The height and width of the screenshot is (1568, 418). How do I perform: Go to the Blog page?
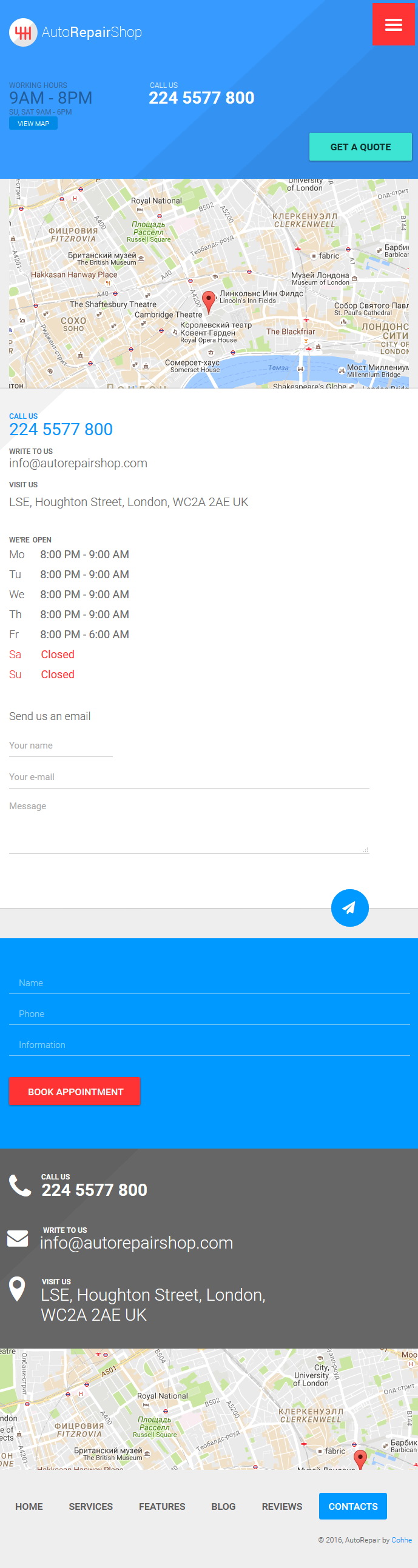(x=224, y=1507)
